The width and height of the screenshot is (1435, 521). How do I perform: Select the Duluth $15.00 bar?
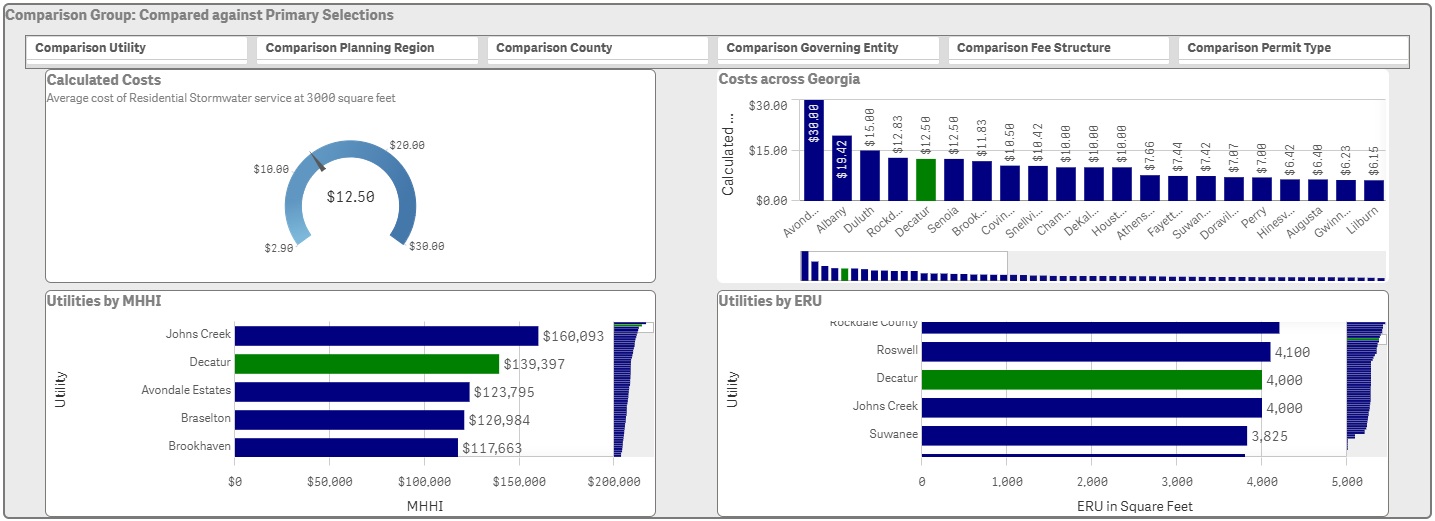(870, 175)
